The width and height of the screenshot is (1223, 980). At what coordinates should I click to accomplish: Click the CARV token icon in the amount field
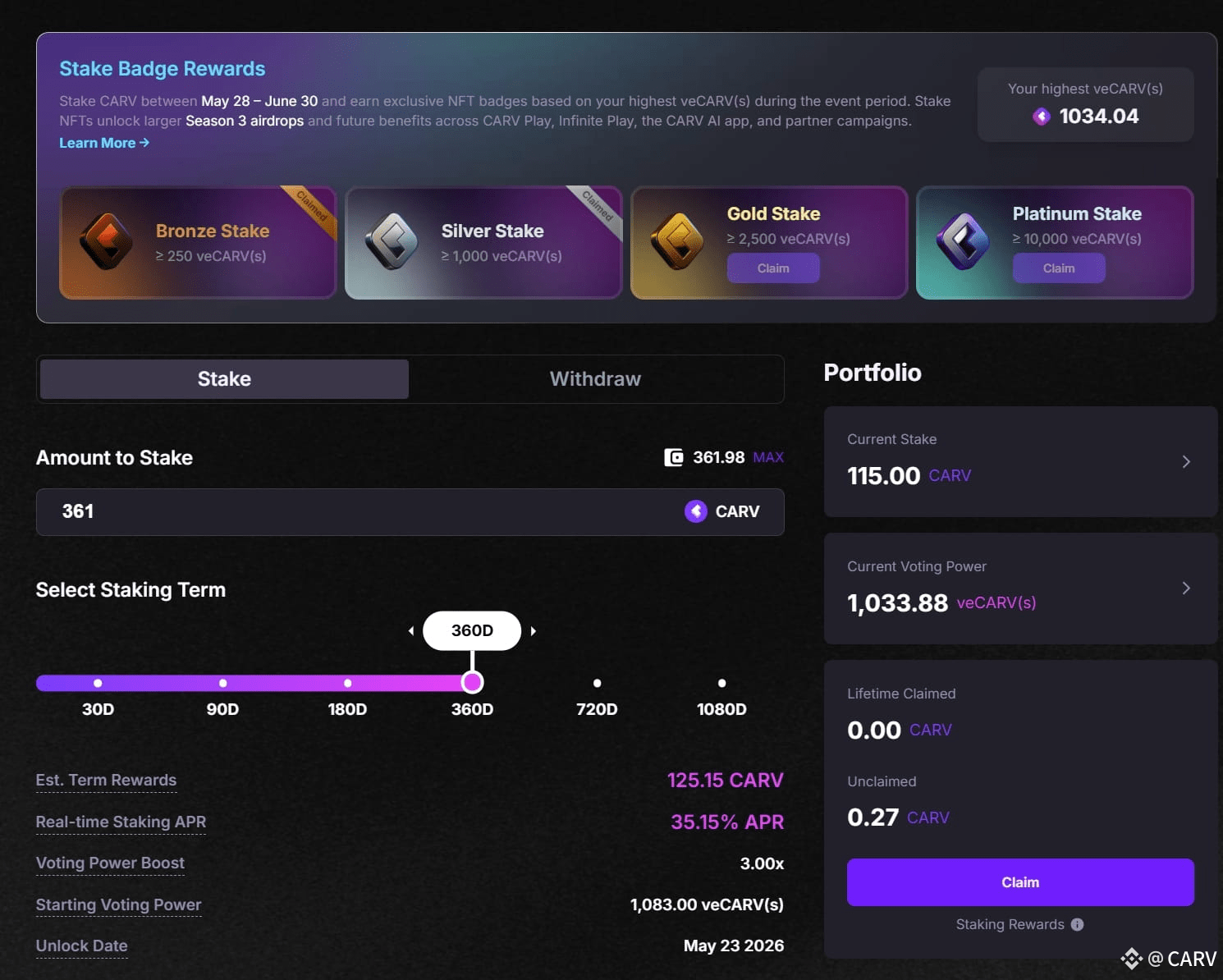pos(695,511)
